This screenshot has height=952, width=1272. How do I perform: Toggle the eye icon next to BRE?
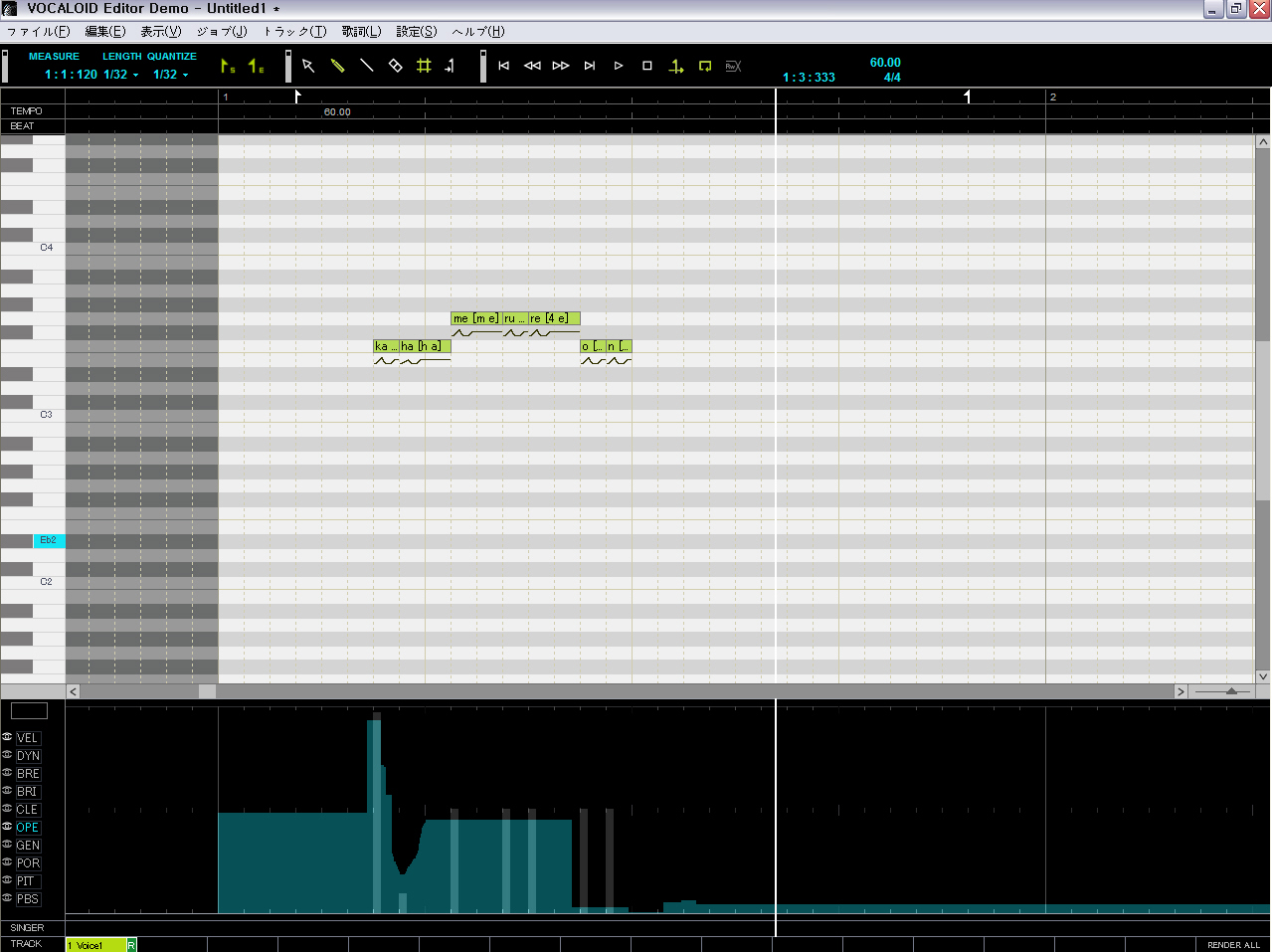coord(7,773)
